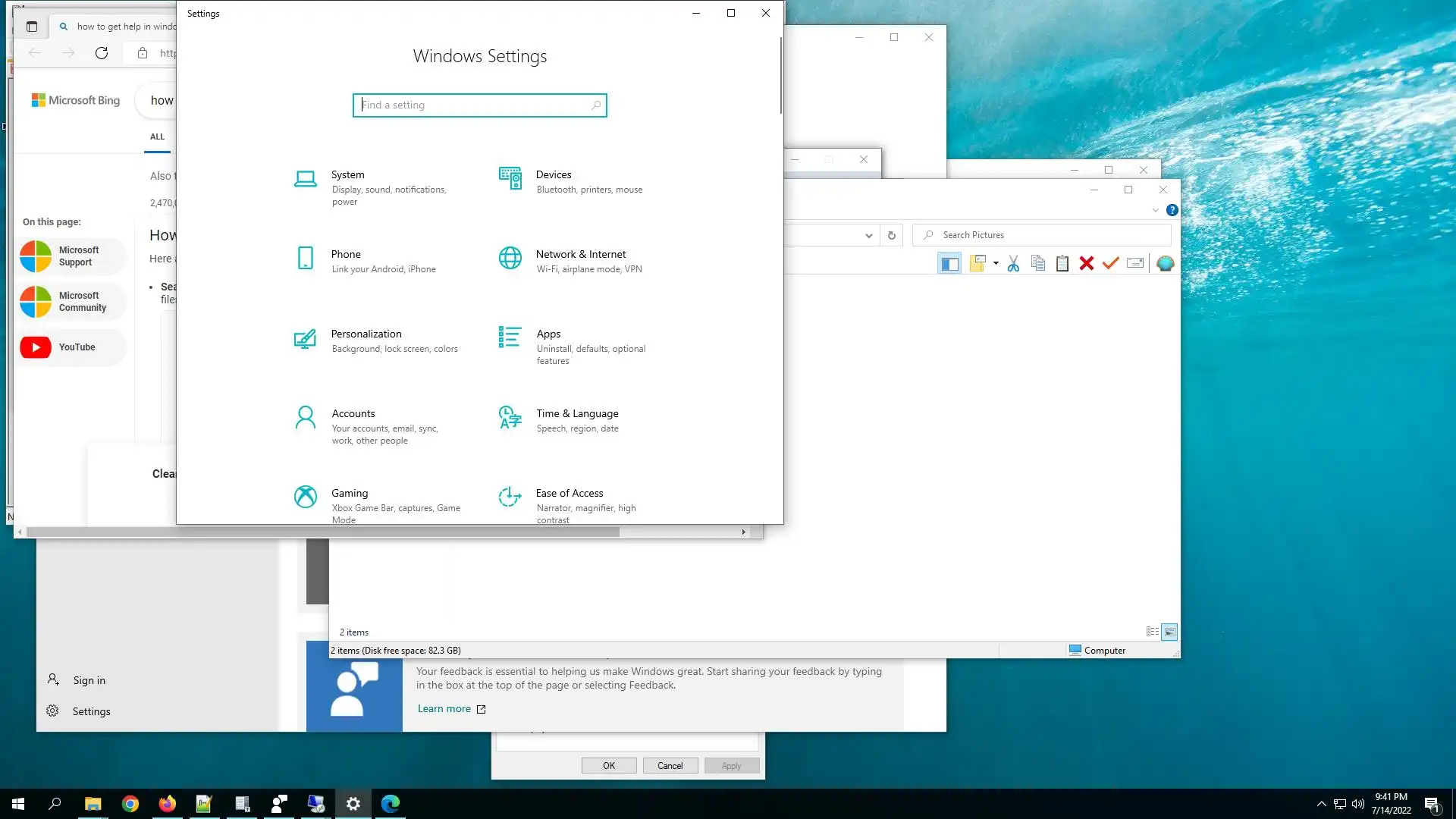Screen dimensions: 1456x819
Task: Expand the ribbon chevron next to help
Action: click(1156, 210)
